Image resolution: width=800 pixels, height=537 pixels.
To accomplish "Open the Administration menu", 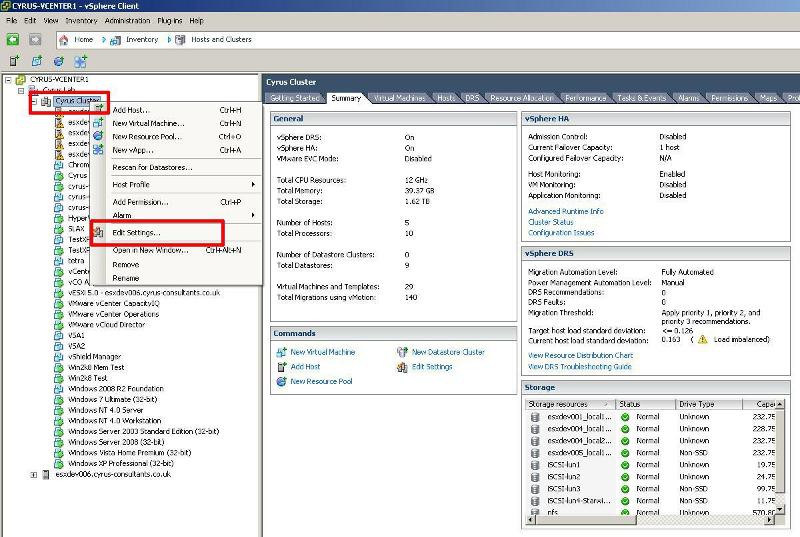I will point(128,21).
